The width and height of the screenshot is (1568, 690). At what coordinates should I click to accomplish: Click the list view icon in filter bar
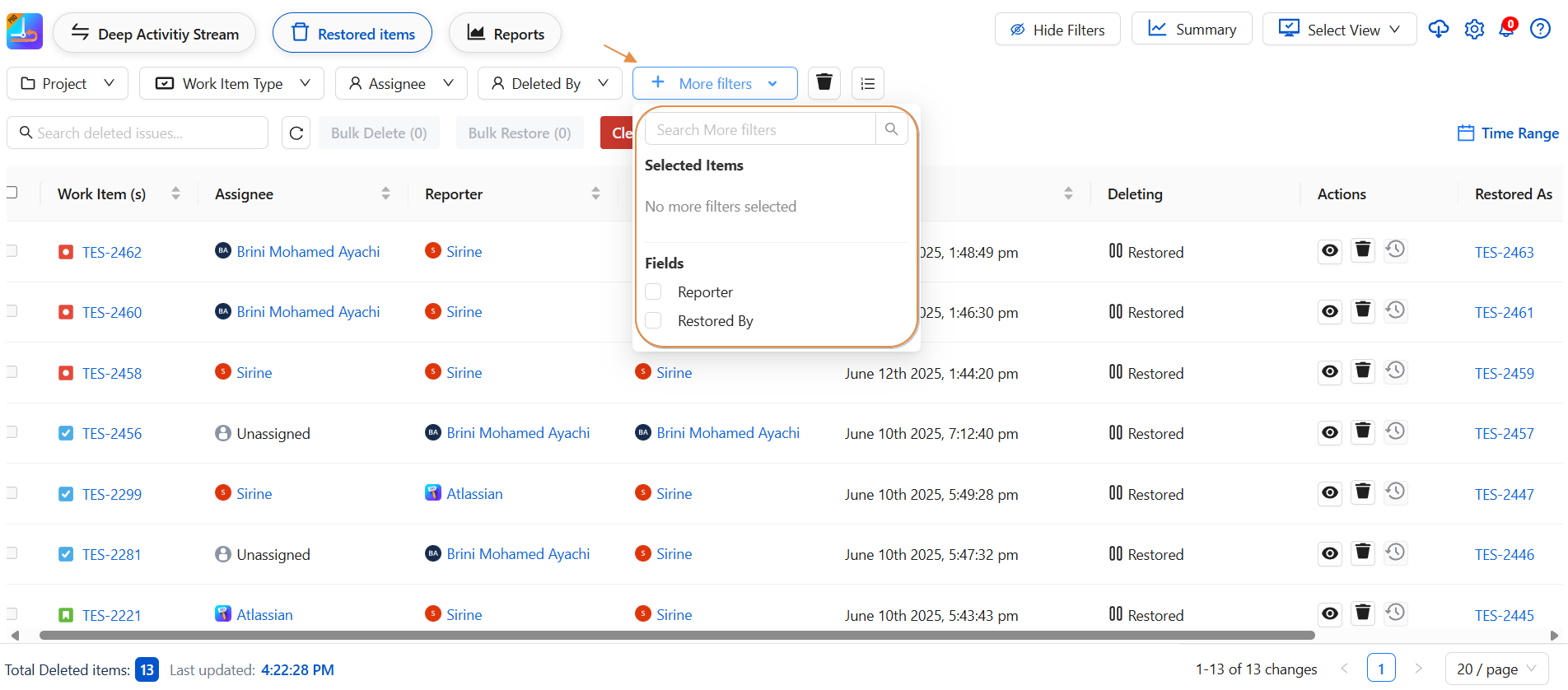tap(867, 83)
